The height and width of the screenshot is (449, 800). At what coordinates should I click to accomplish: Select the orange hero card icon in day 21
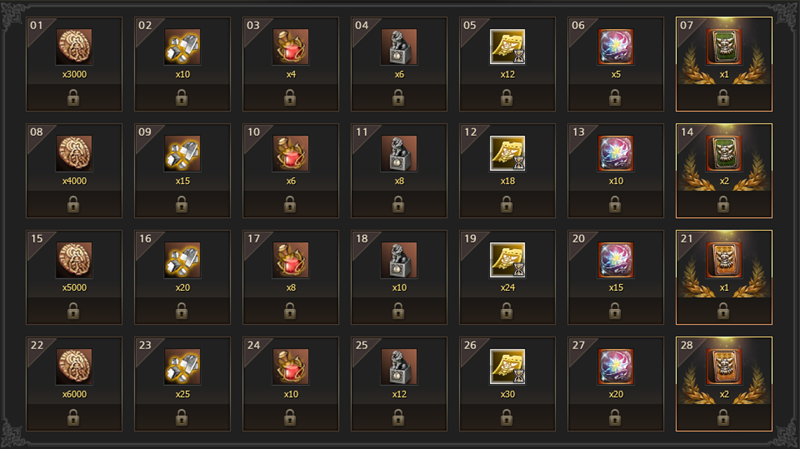724,260
